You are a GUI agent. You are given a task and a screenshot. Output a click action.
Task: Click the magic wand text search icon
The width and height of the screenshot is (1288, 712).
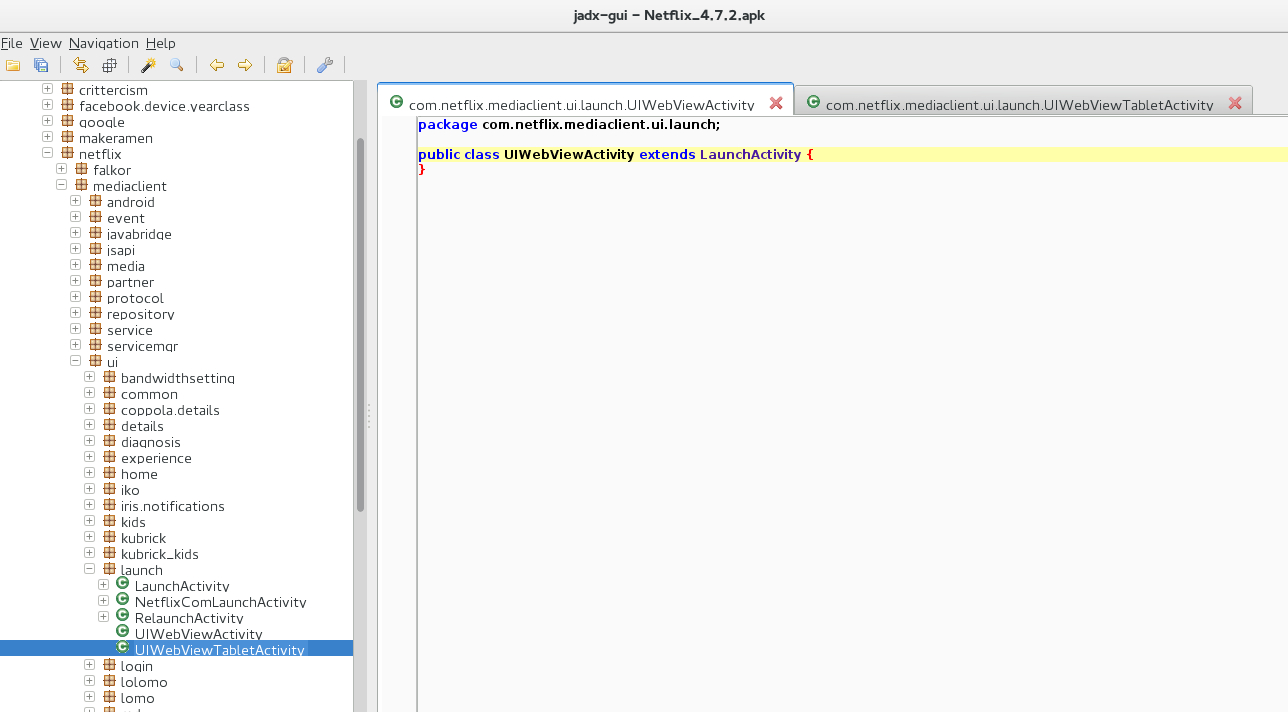(x=148, y=66)
